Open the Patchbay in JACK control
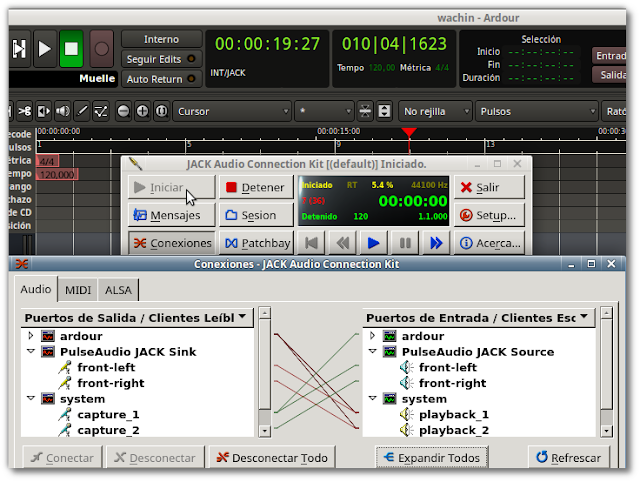640x482 pixels. coord(256,243)
